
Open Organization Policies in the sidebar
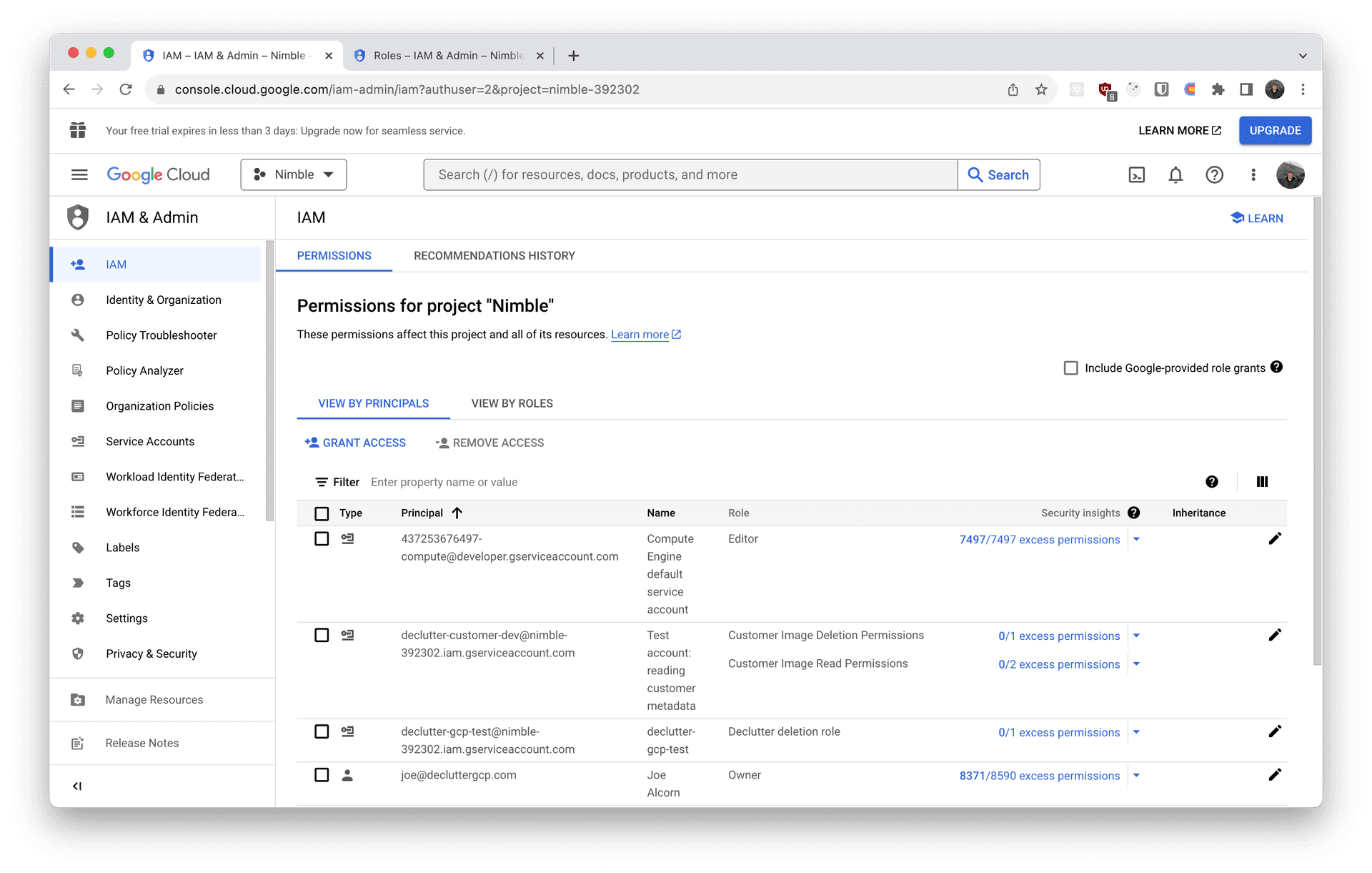pos(159,406)
